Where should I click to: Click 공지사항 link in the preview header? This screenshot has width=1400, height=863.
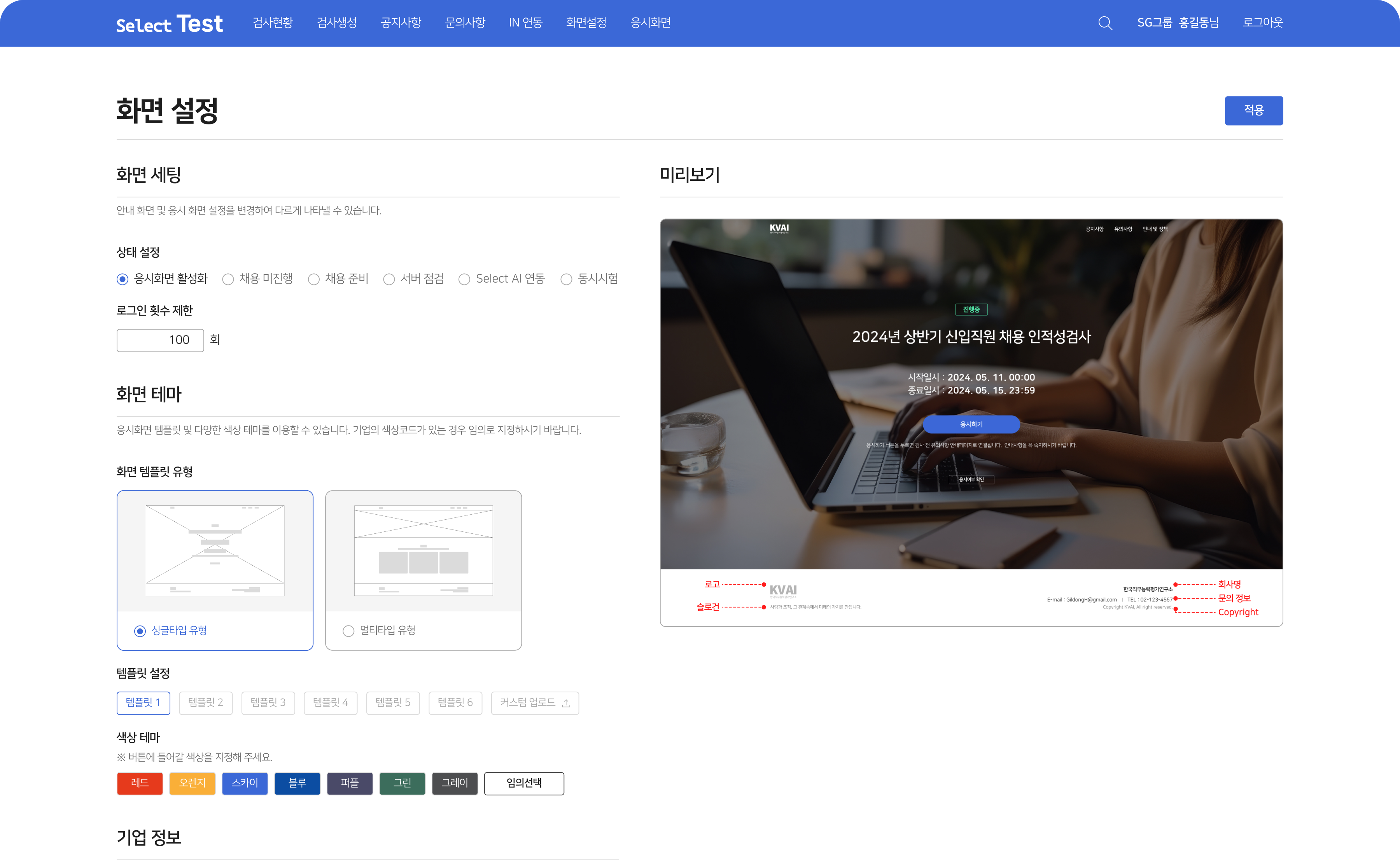(1095, 229)
